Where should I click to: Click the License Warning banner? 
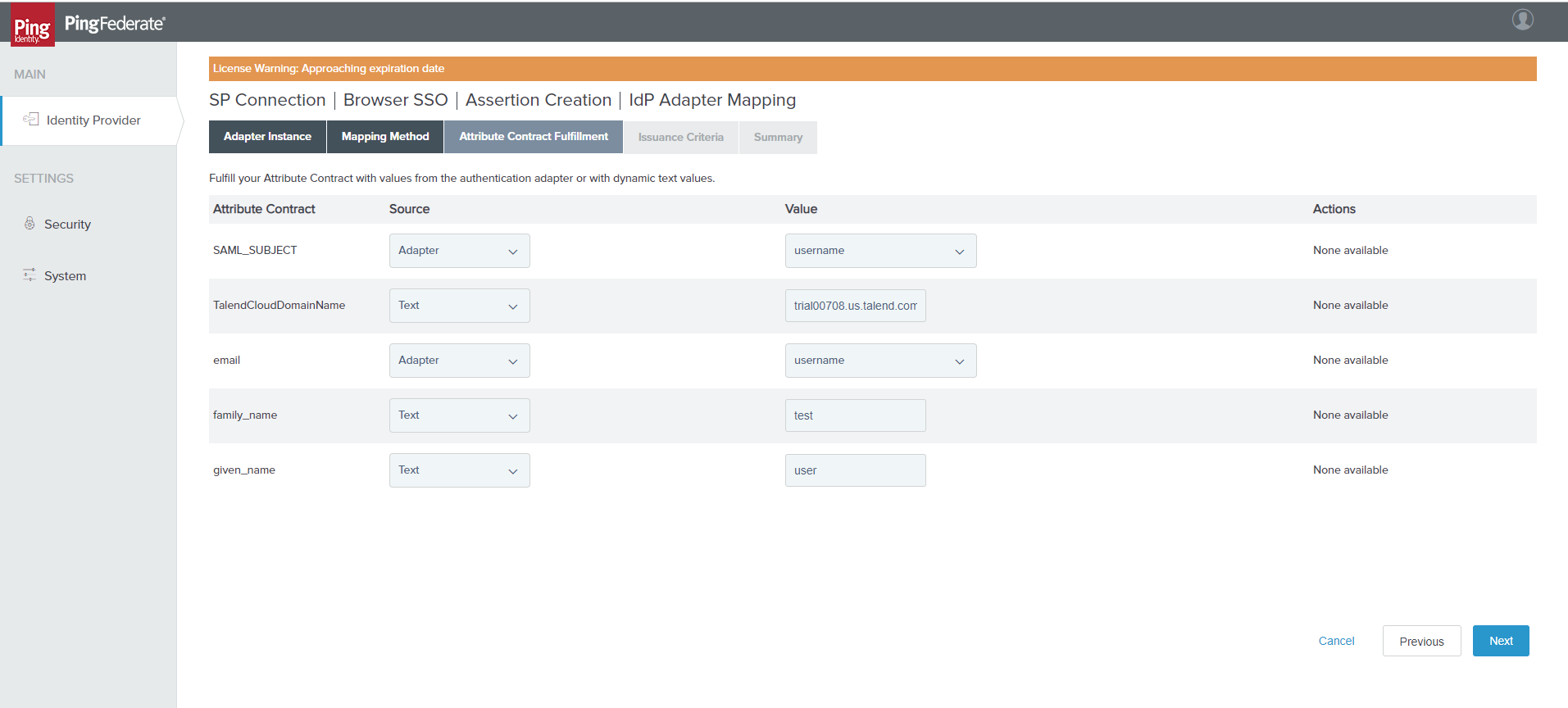pos(873,69)
